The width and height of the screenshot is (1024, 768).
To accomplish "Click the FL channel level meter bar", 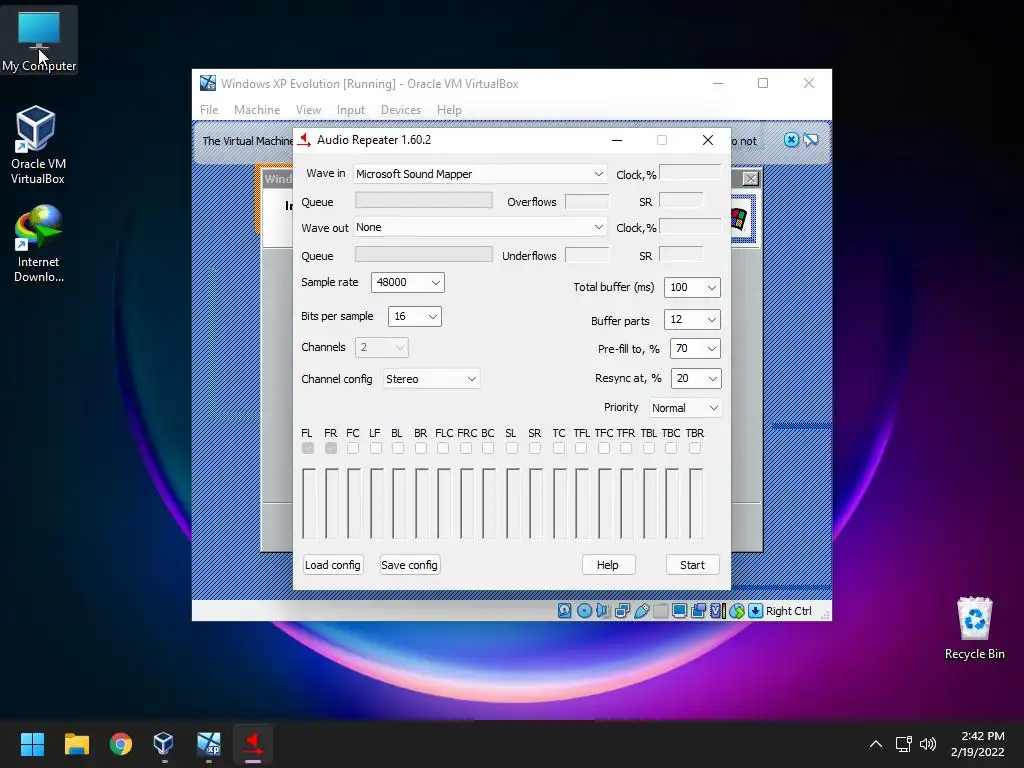I will point(309,504).
